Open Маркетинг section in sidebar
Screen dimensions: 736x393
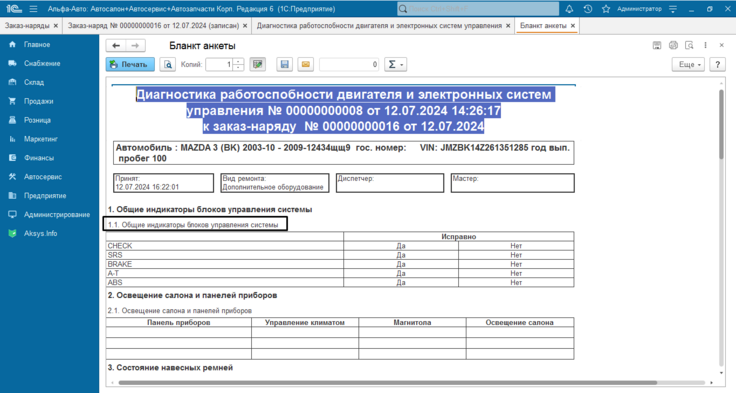(41, 139)
